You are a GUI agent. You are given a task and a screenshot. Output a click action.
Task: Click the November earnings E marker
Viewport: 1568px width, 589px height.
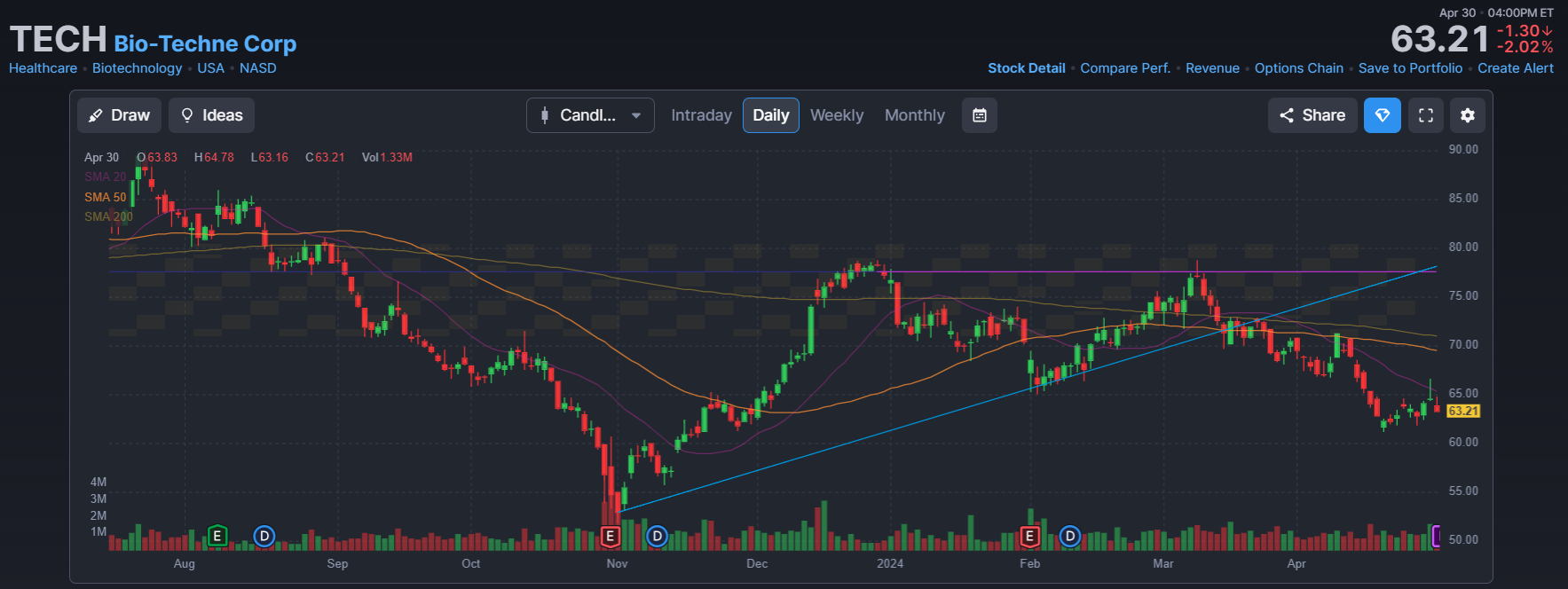pyautogui.click(x=610, y=536)
